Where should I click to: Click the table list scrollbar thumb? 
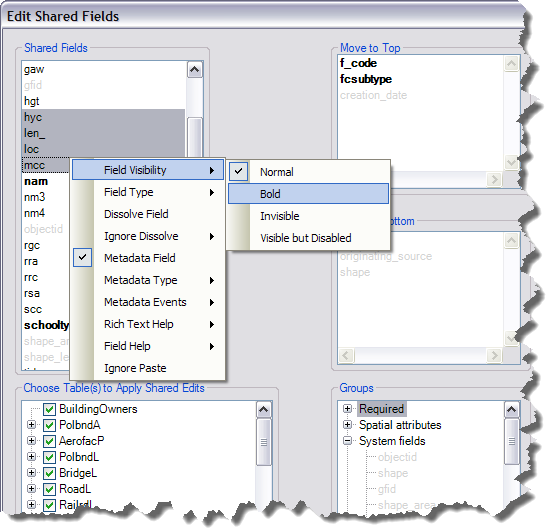click(x=264, y=442)
